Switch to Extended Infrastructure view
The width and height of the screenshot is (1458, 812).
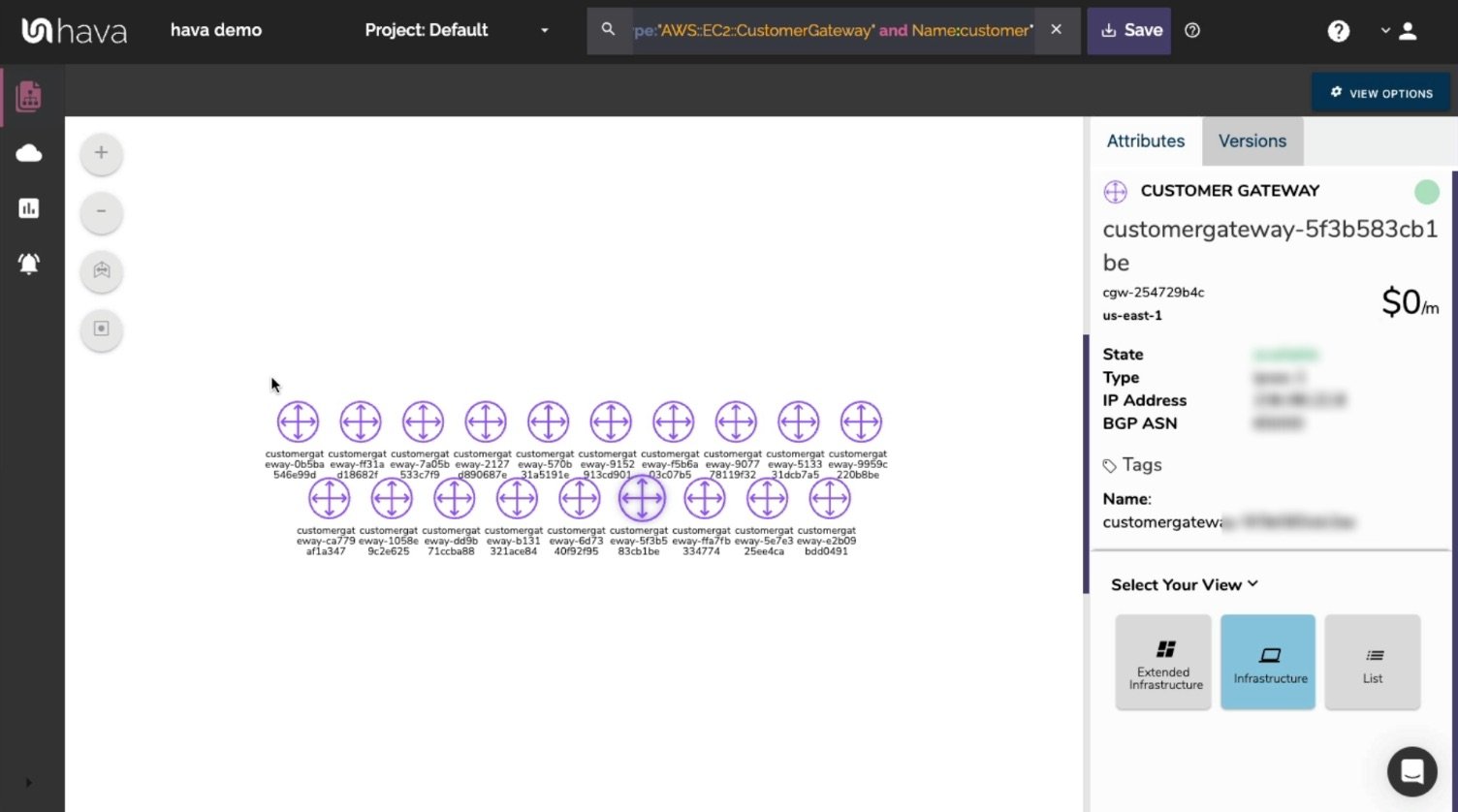click(x=1163, y=663)
